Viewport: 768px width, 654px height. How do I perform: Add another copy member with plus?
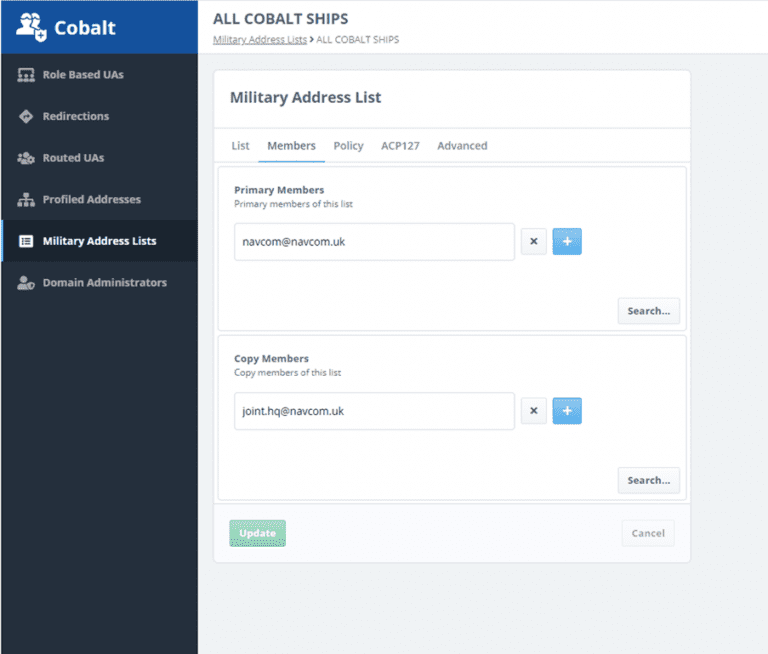pos(567,411)
